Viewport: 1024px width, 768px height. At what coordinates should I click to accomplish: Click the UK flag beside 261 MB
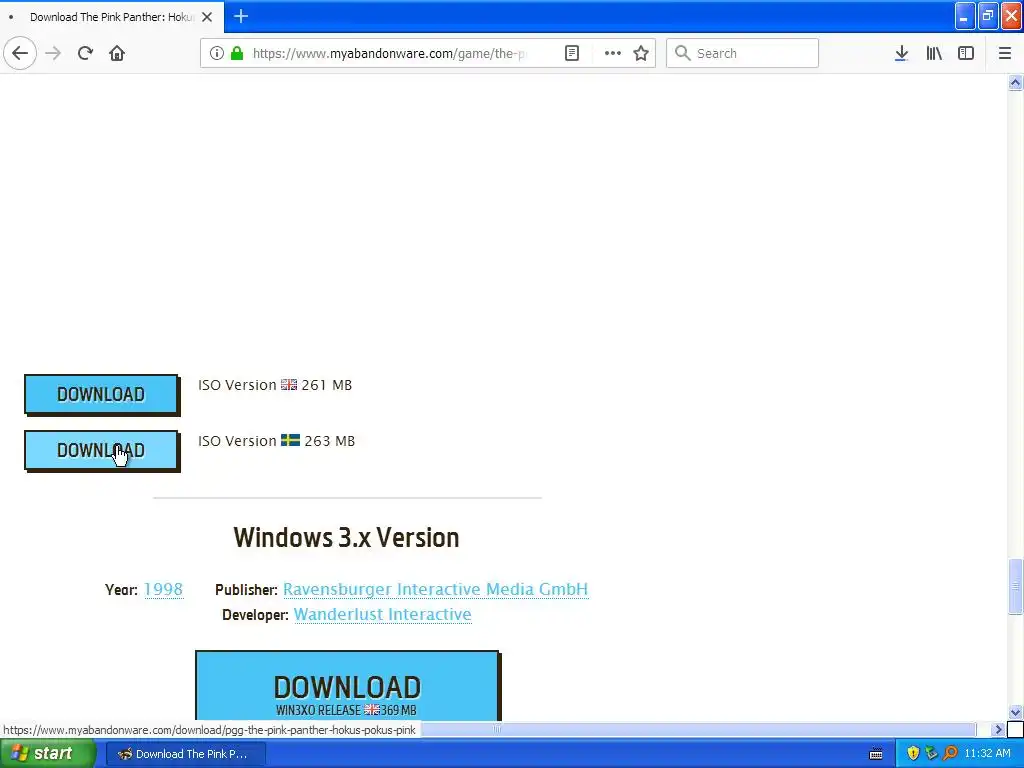[289, 385]
